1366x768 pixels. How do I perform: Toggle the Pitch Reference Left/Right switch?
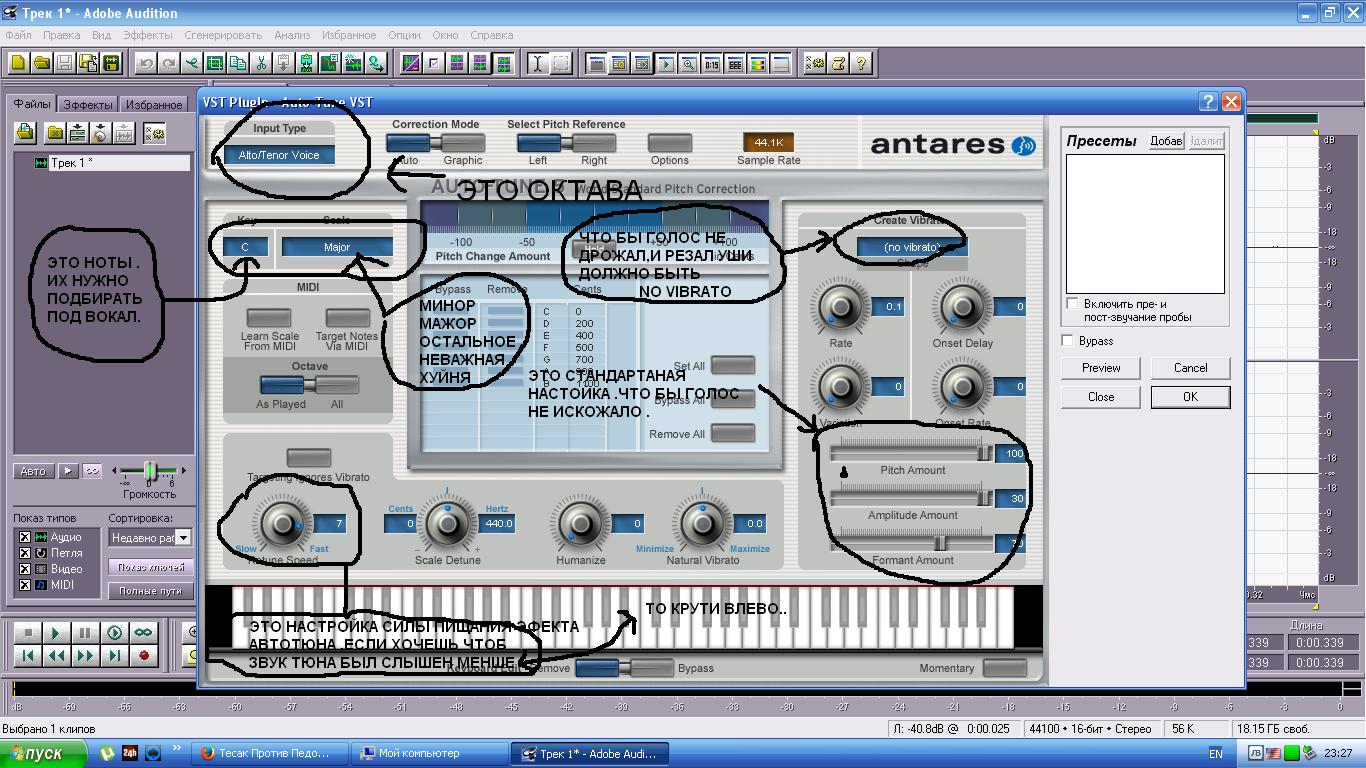[566, 143]
